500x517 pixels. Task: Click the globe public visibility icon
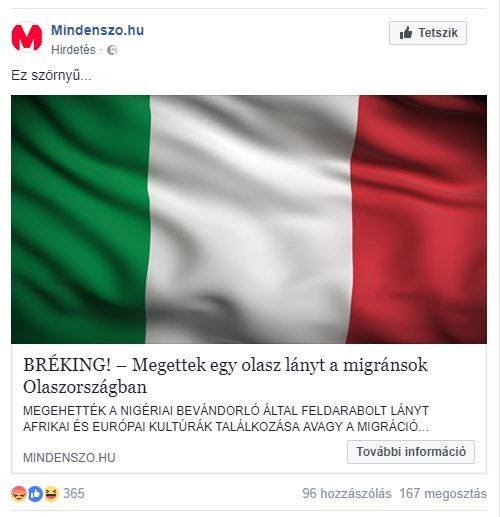pyautogui.click(x=112, y=50)
